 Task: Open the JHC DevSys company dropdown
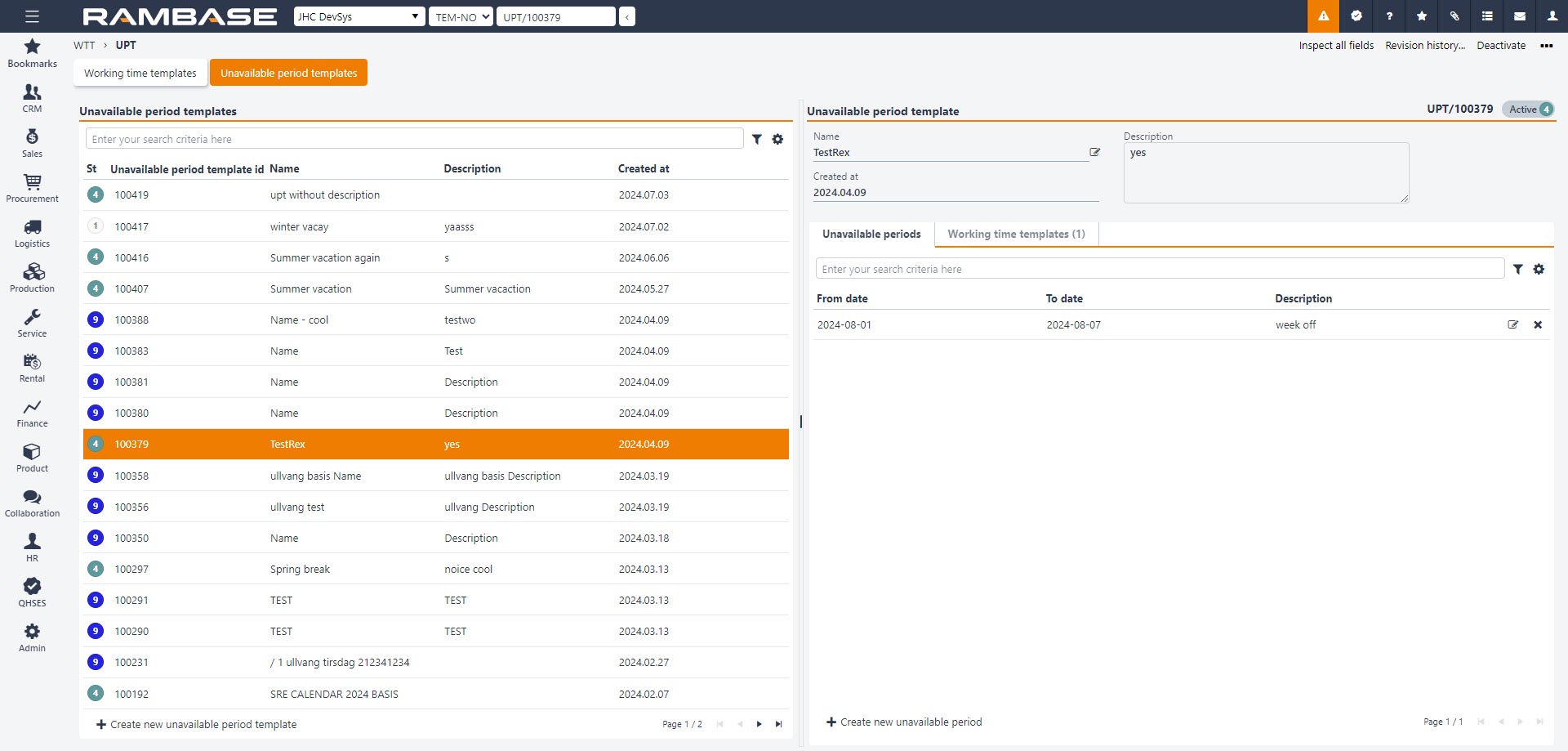click(x=359, y=16)
